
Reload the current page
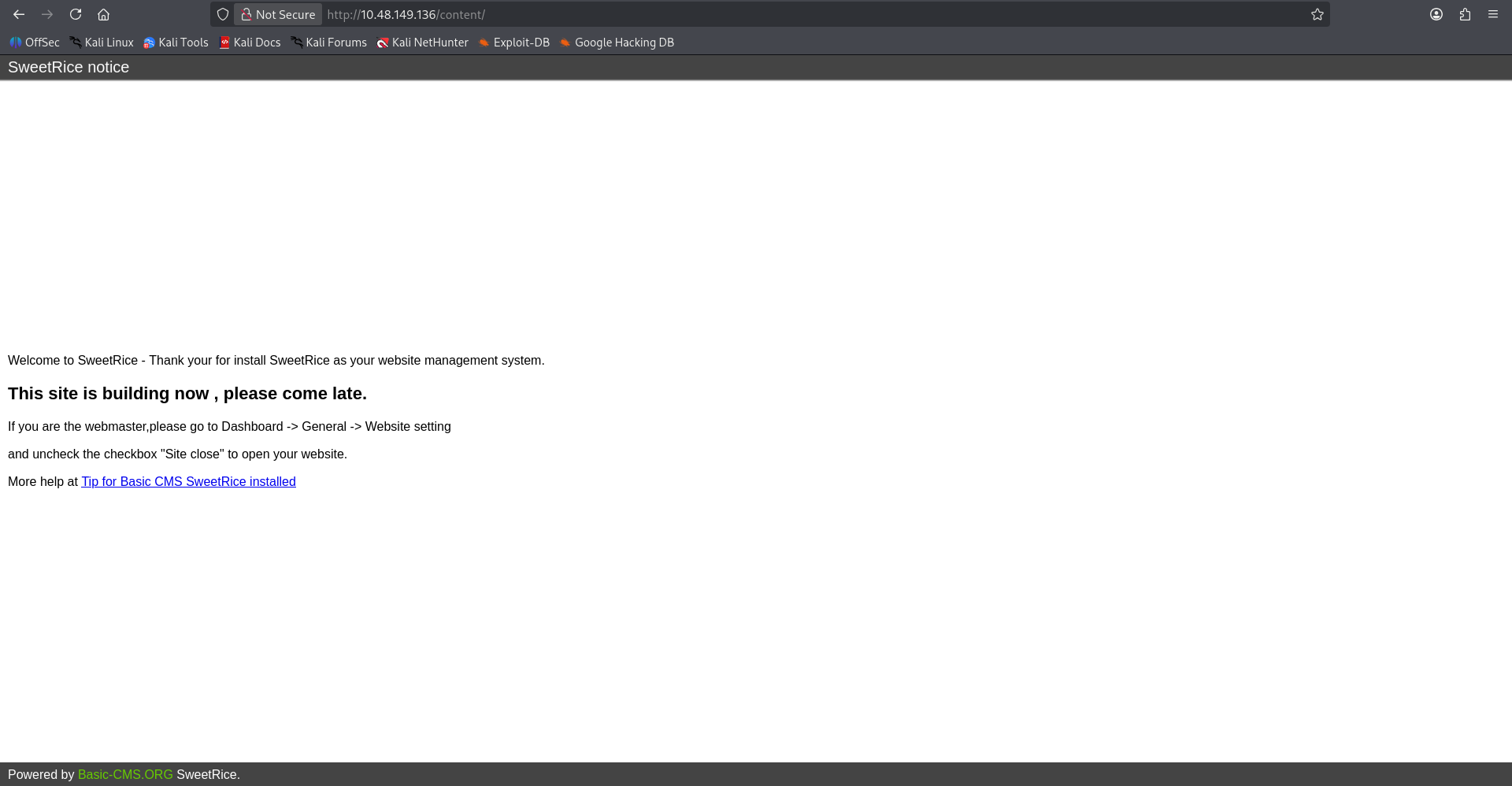[76, 14]
